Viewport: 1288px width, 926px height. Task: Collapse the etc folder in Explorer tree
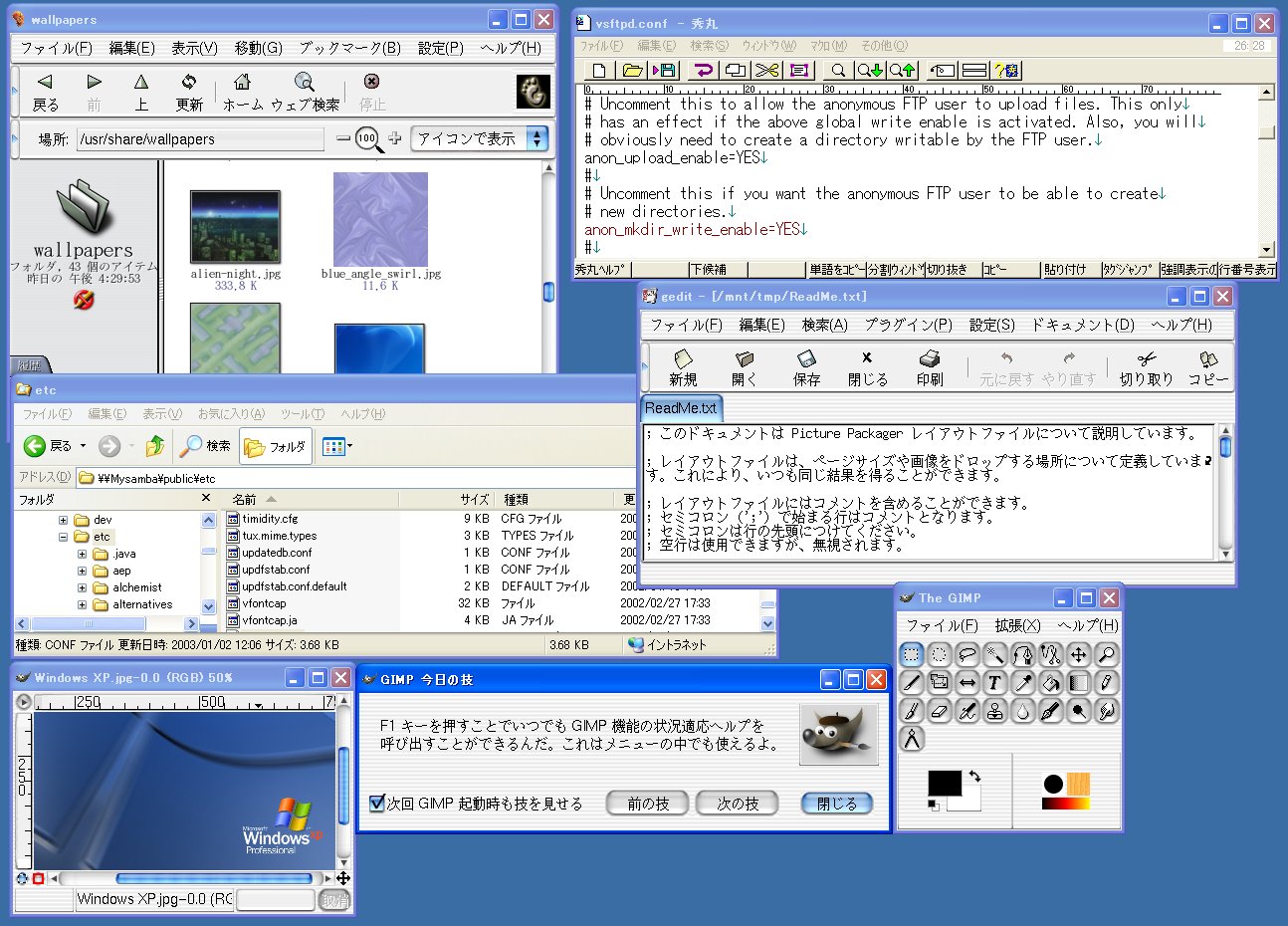tap(64, 537)
